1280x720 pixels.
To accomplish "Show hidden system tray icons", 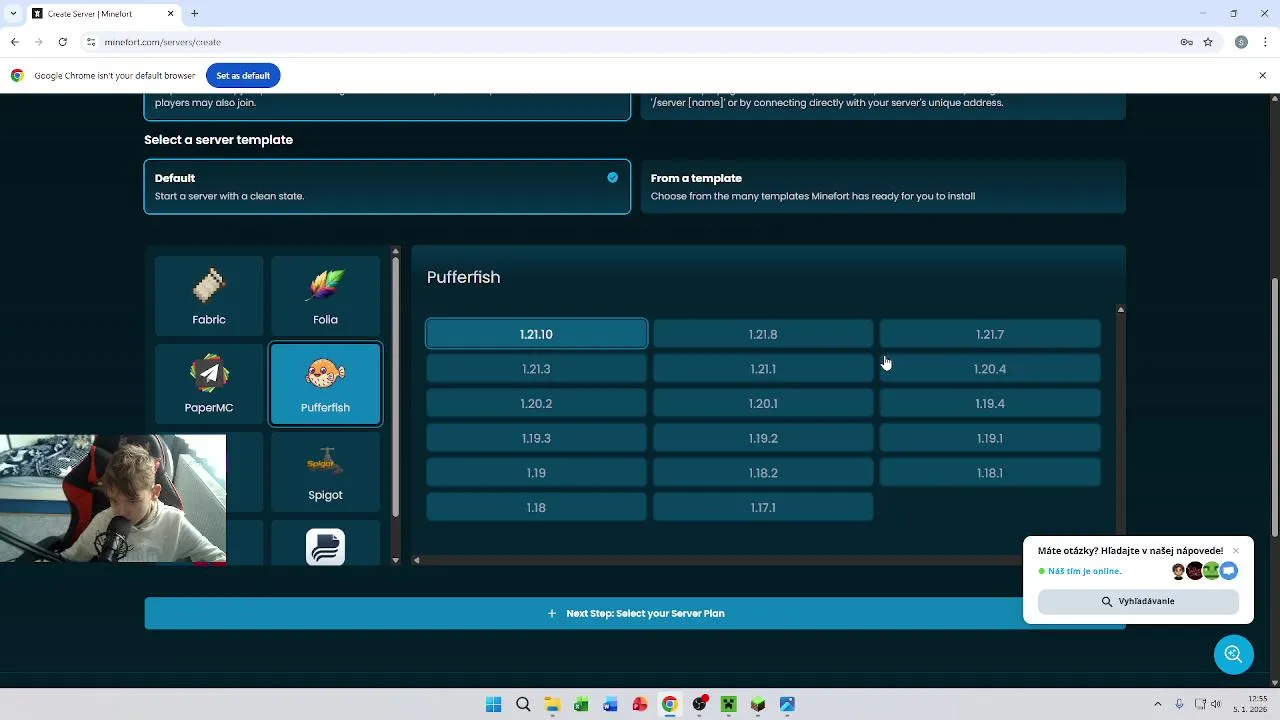I will [x=1158, y=704].
